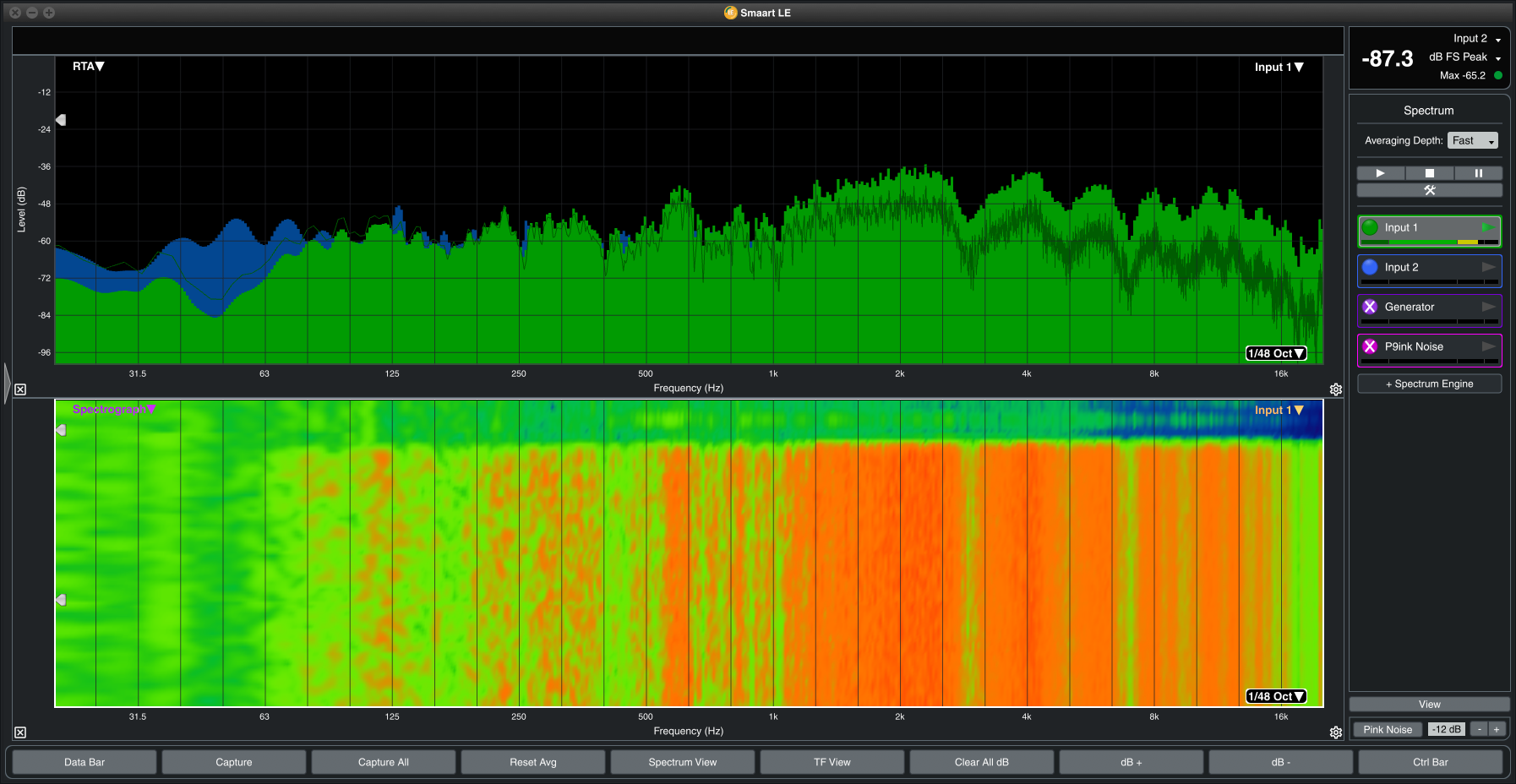Edit the -12 dB generator level field

coord(1447,729)
